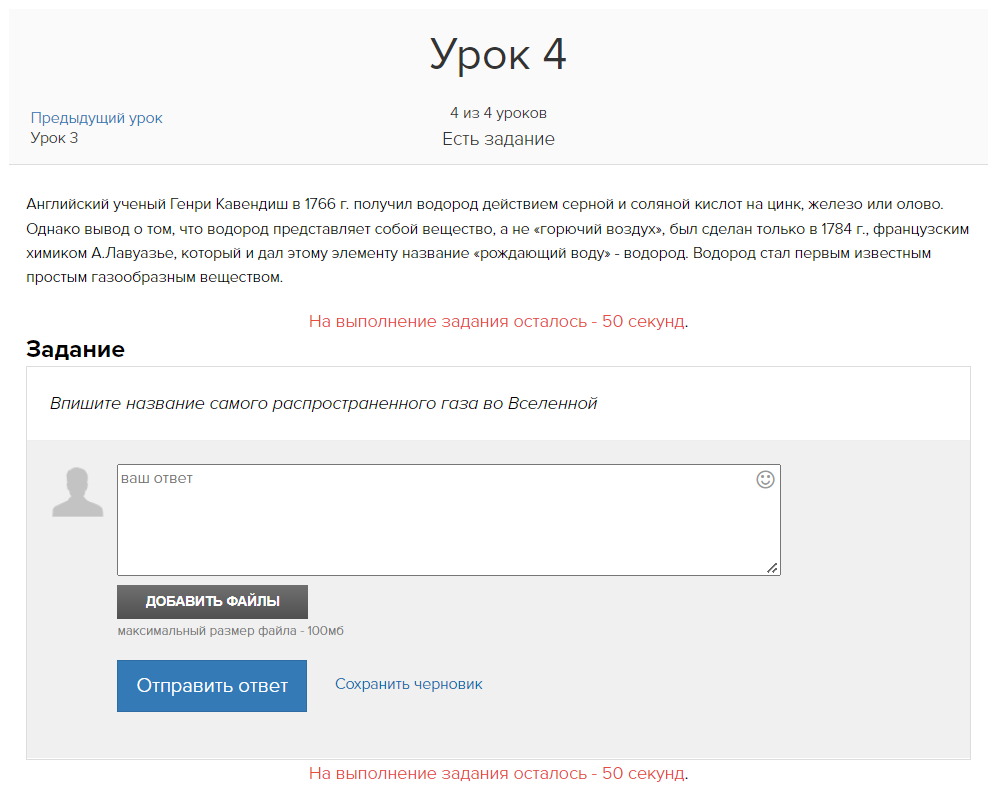Click the 'Добавить файлы' button
The image size is (997, 803).
pos(212,601)
